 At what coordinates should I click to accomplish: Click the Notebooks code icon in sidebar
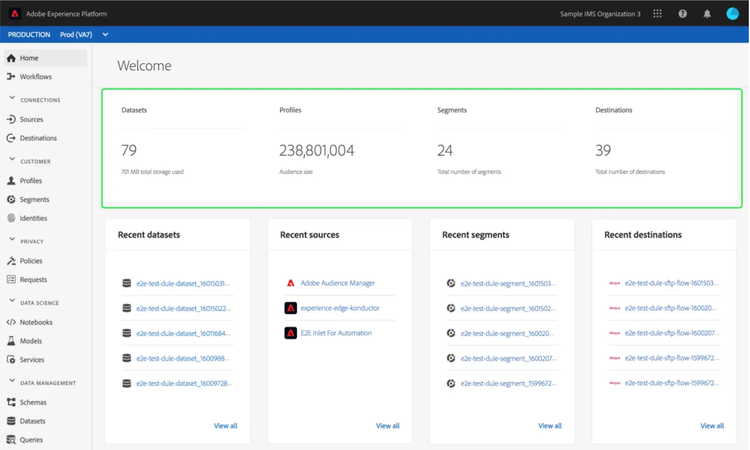(x=11, y=322)
